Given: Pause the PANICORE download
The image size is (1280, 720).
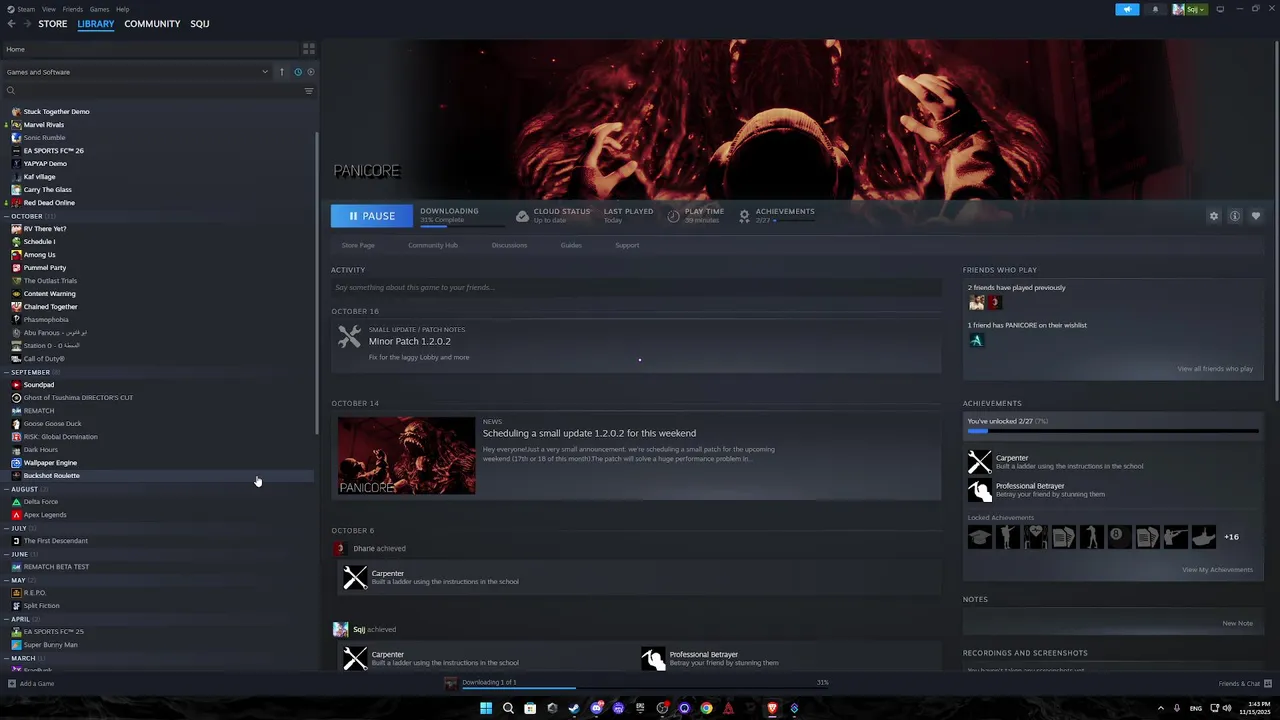Looking at the screenshot, I should [371, 216].
